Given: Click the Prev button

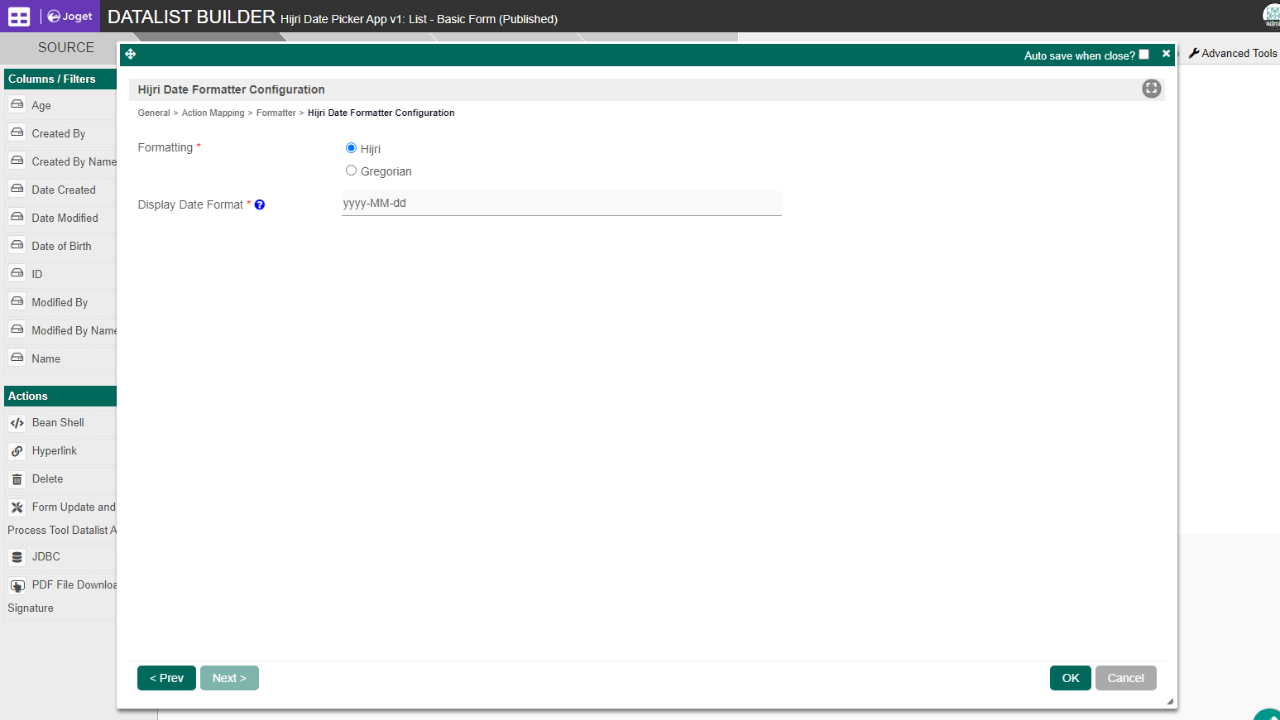Looking at the screenshot, I should click(x=166, y=678).
